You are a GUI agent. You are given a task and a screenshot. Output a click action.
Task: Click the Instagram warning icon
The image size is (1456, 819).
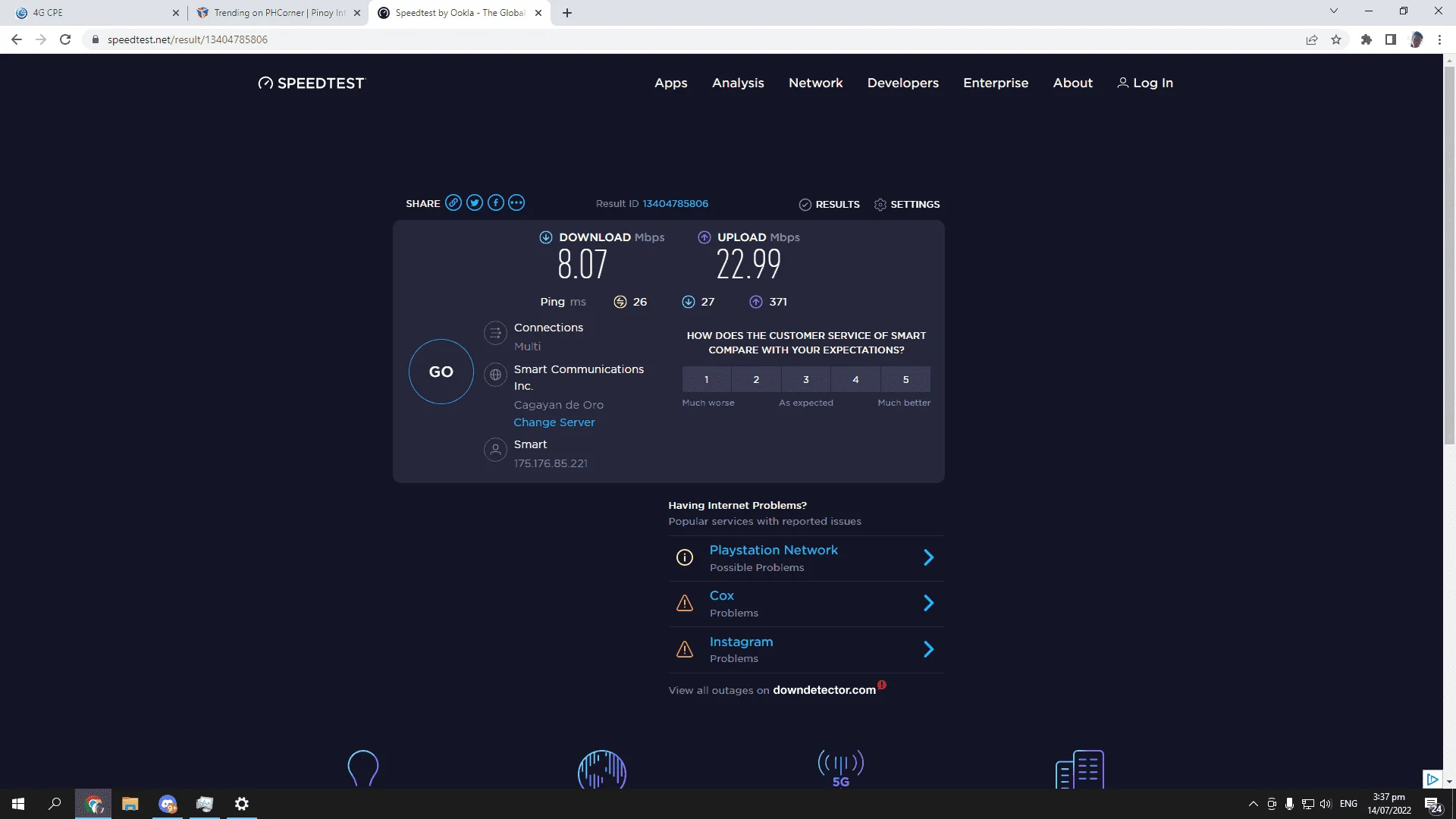(685, 650)
